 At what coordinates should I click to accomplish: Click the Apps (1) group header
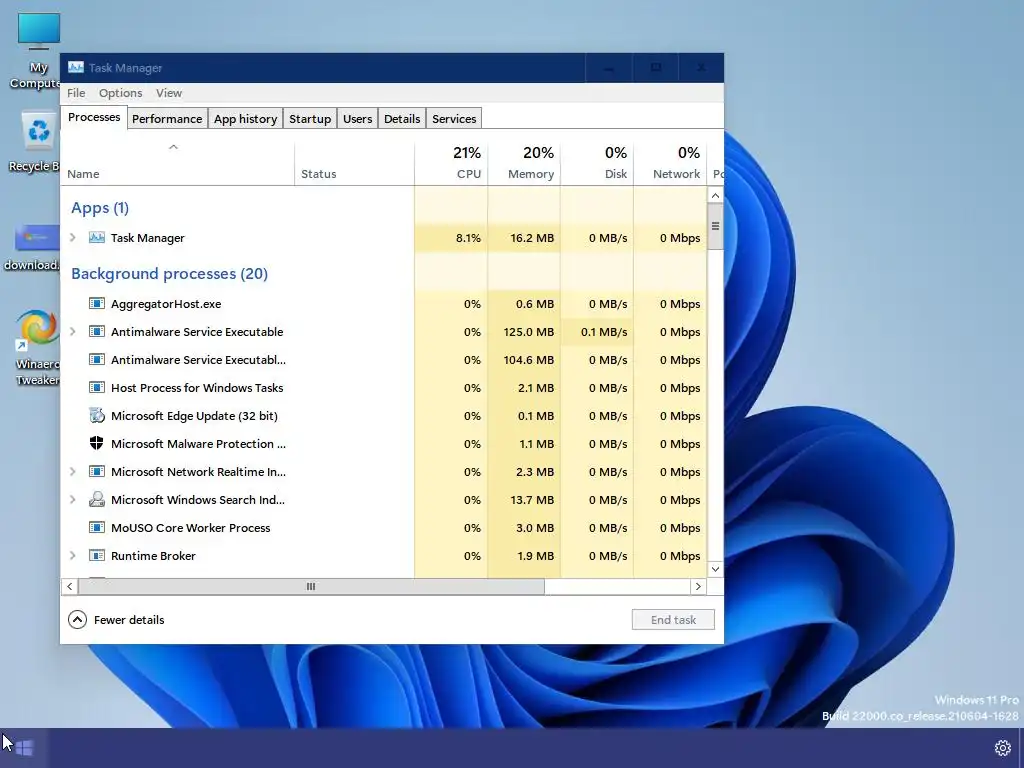100,208
